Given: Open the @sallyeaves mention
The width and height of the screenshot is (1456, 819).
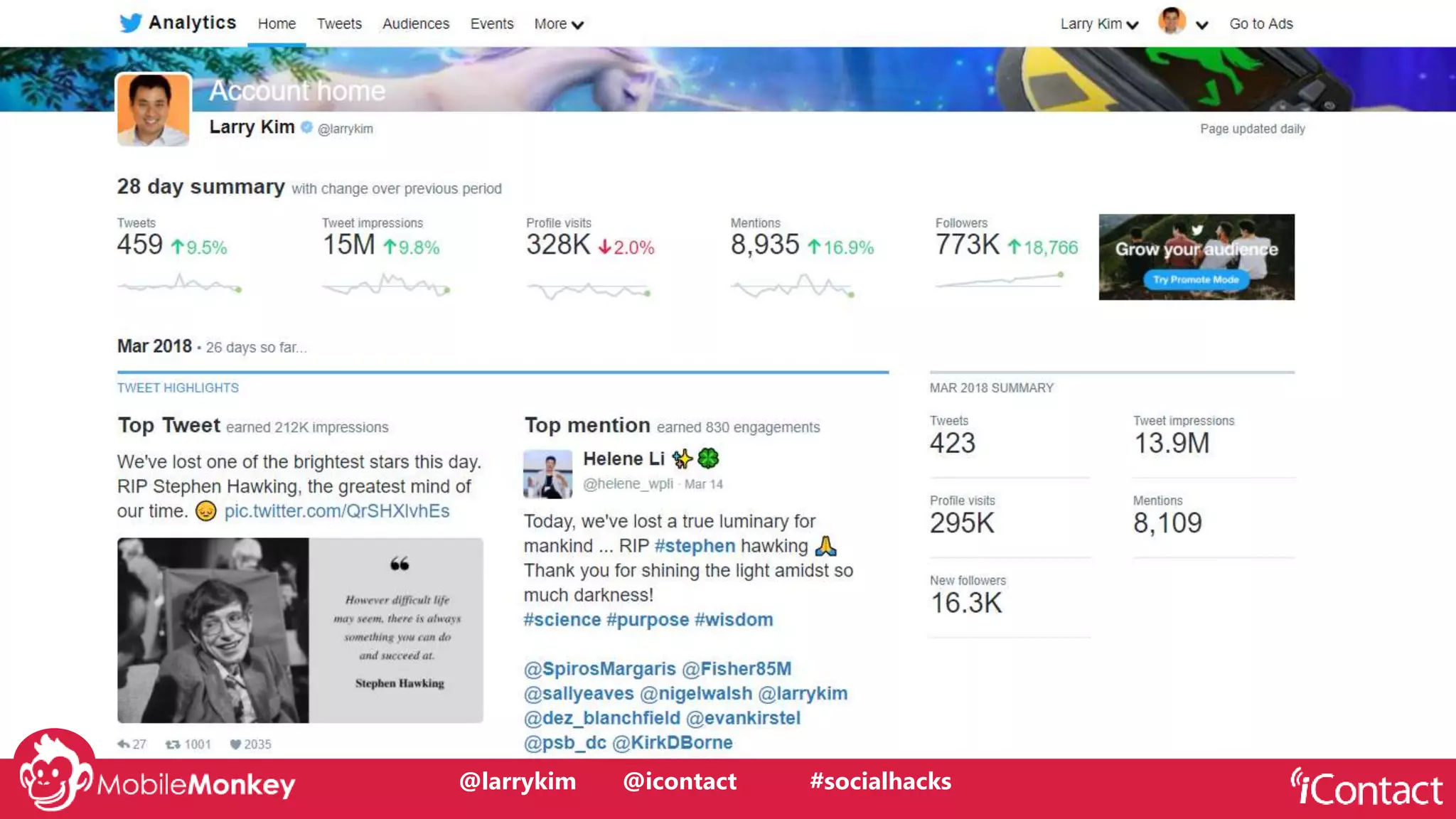Looking at the screenshot, I should click(x=579, y=694).
